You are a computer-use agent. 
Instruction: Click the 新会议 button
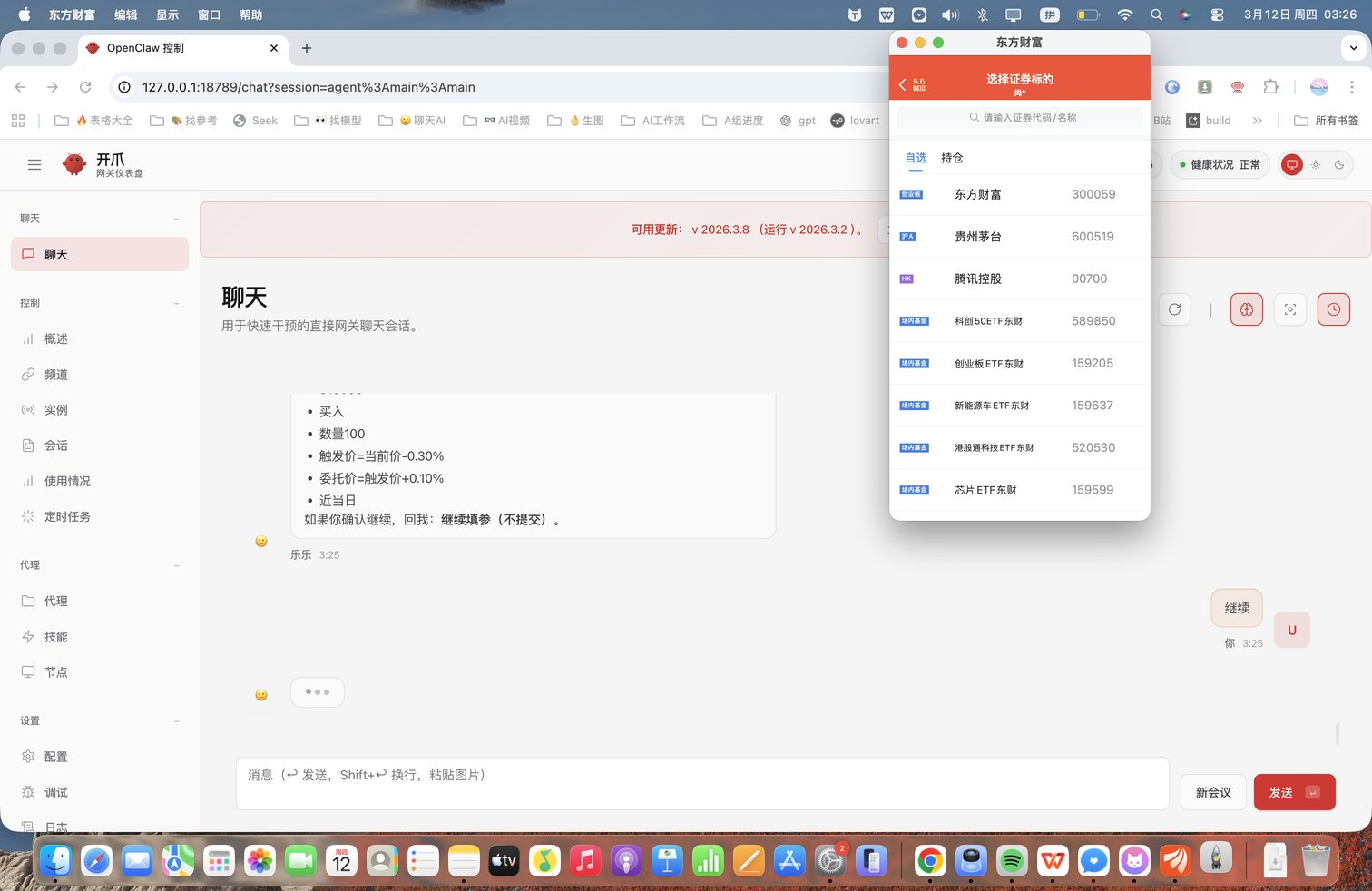click(x=1212, y=792)
